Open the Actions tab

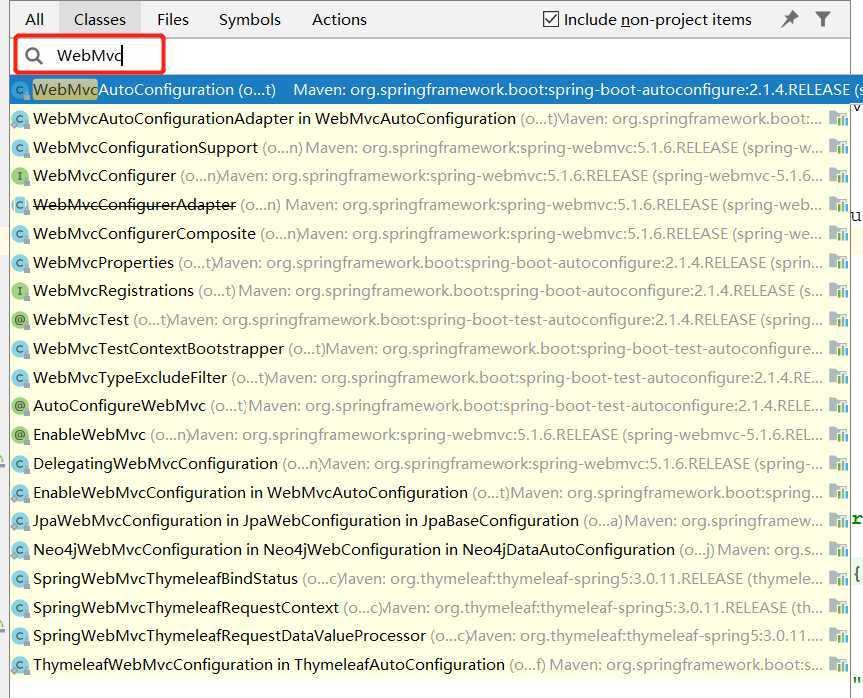tap(339, 19)
